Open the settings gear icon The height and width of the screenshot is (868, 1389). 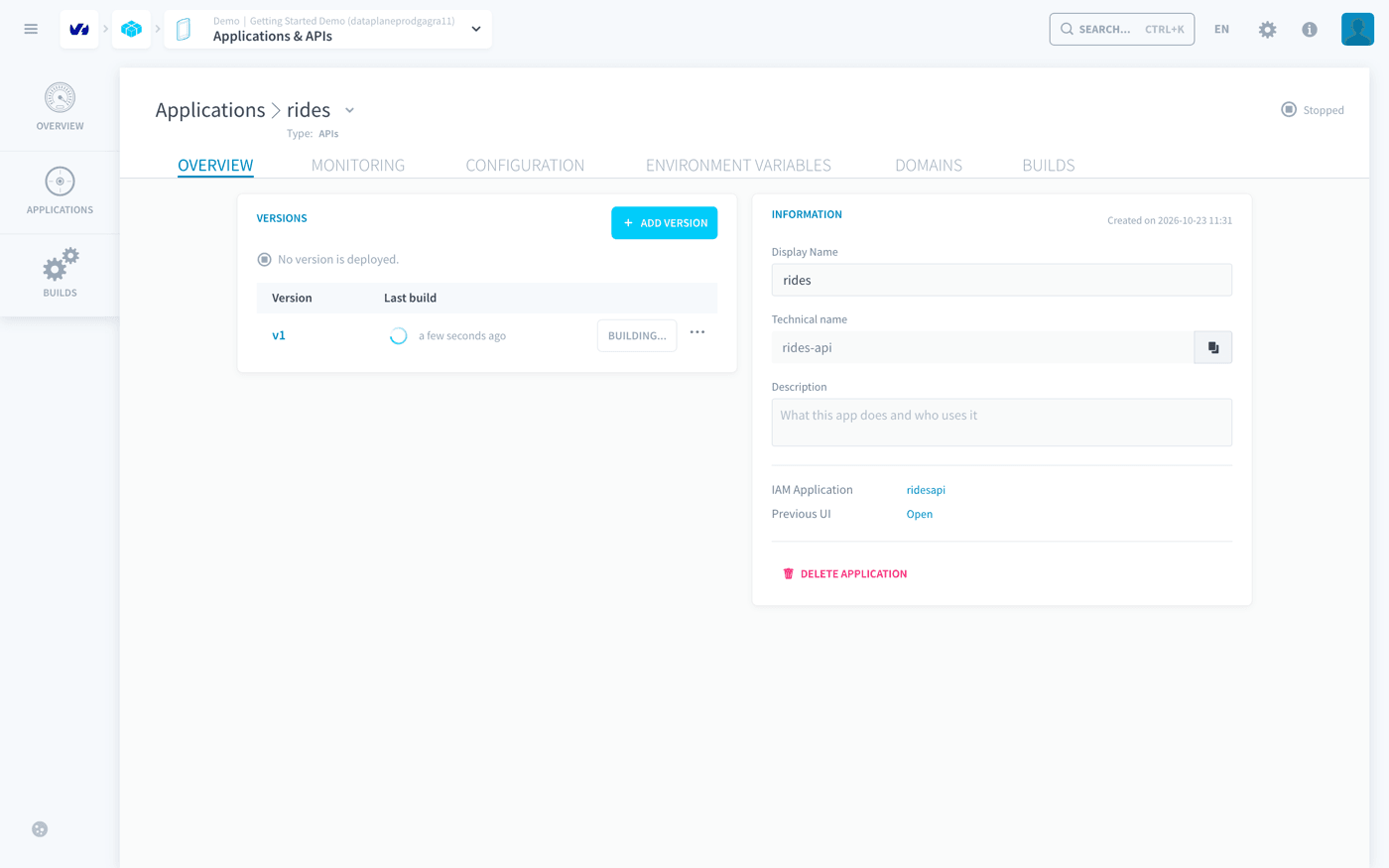point(1267,30)
